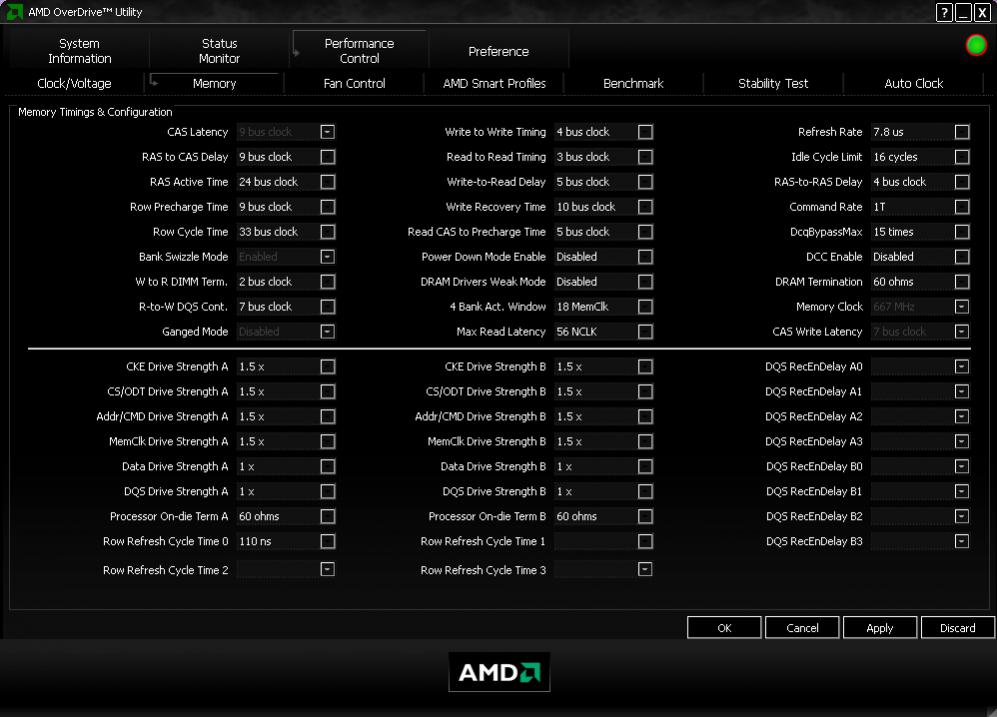Click the AMD logo icon in title bar
Screen dimensions: 997x717
click(14, 11)
